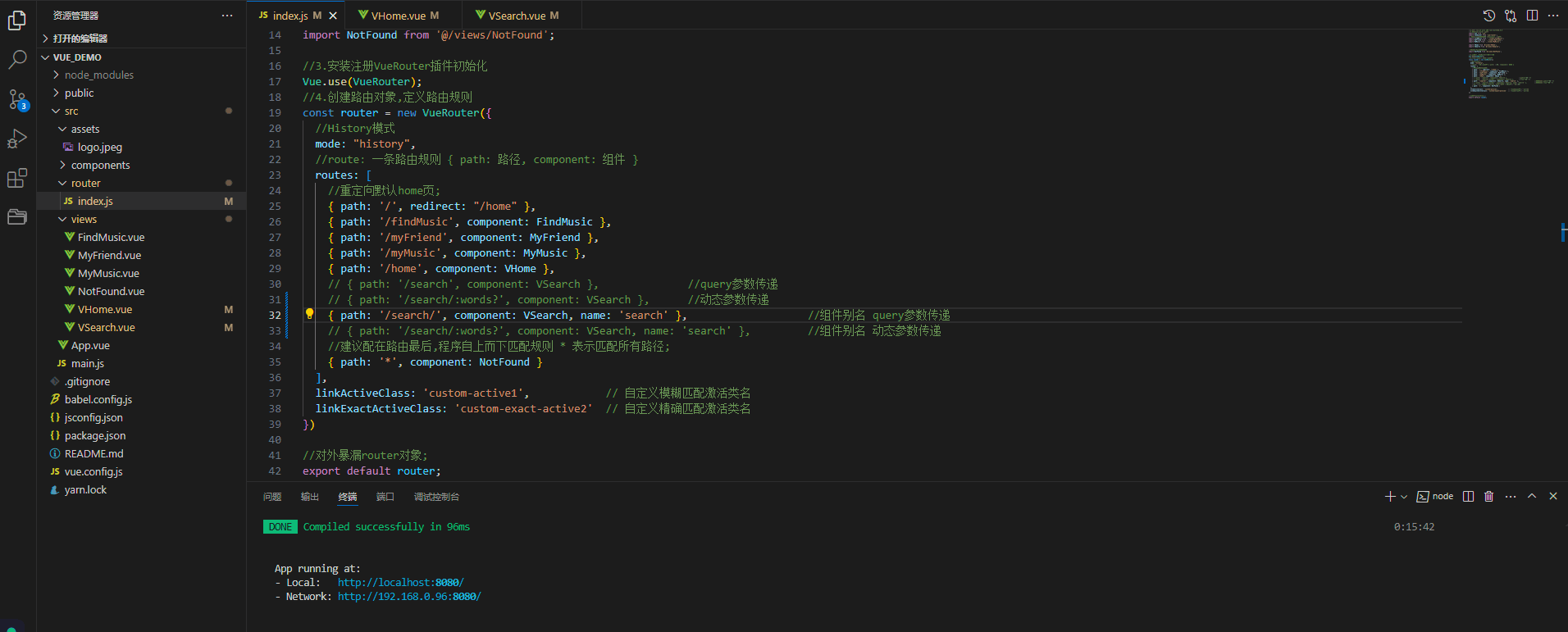This screenshot has height=632, width=1568.
Task: Click the code minimap overview
Action: click(x=1509, y=64)
